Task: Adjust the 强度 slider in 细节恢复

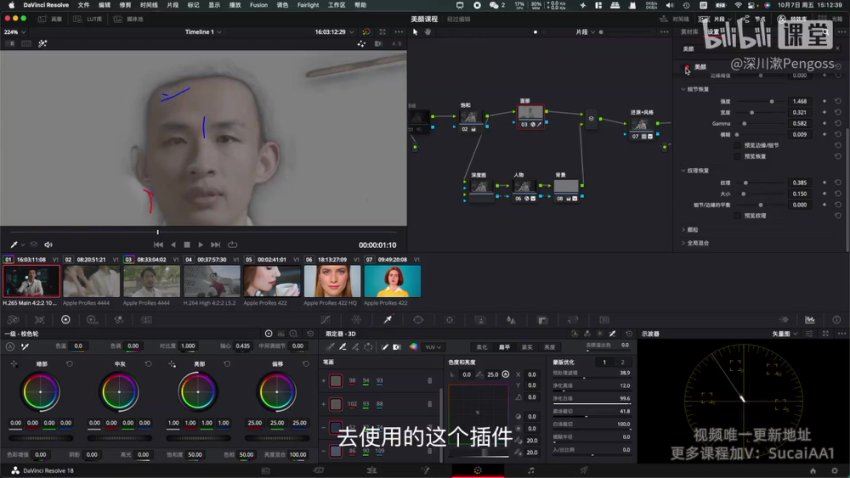Action: coord(758,101)
